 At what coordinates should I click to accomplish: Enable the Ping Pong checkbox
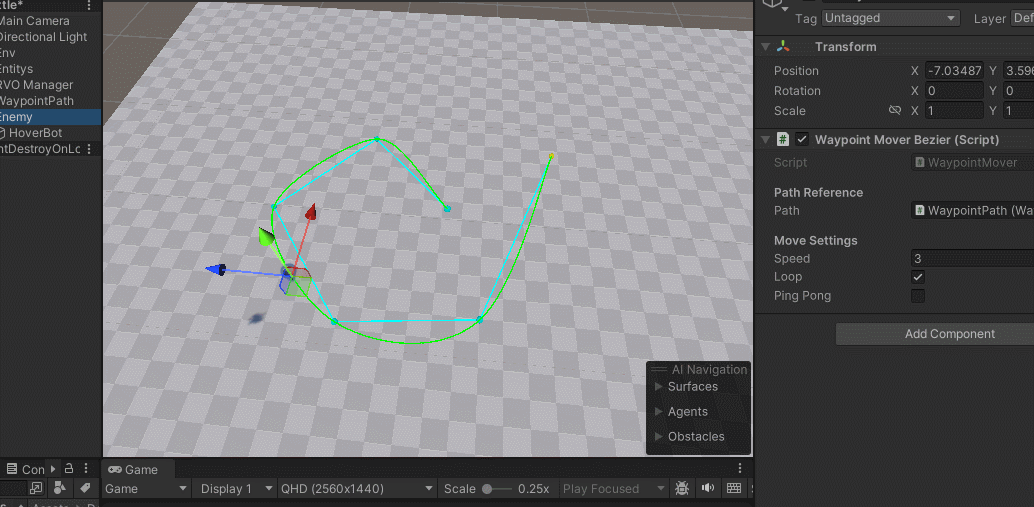918,296
